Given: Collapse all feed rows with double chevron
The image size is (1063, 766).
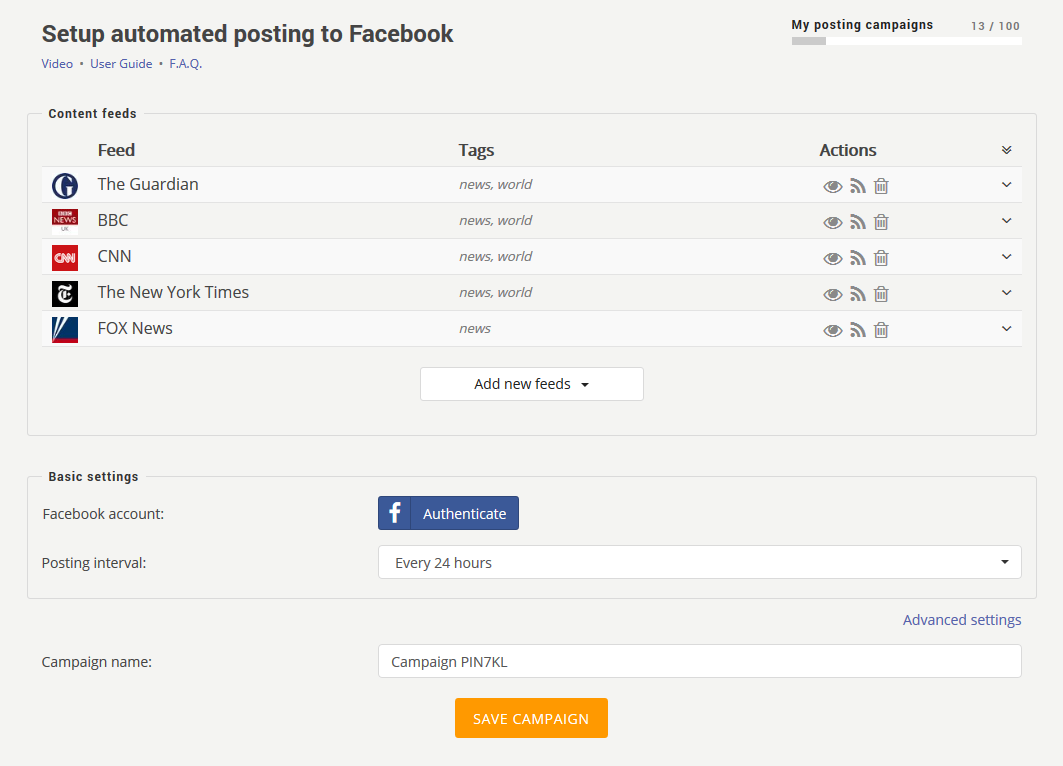Looking at the screenshot, I should point(1006,149).
